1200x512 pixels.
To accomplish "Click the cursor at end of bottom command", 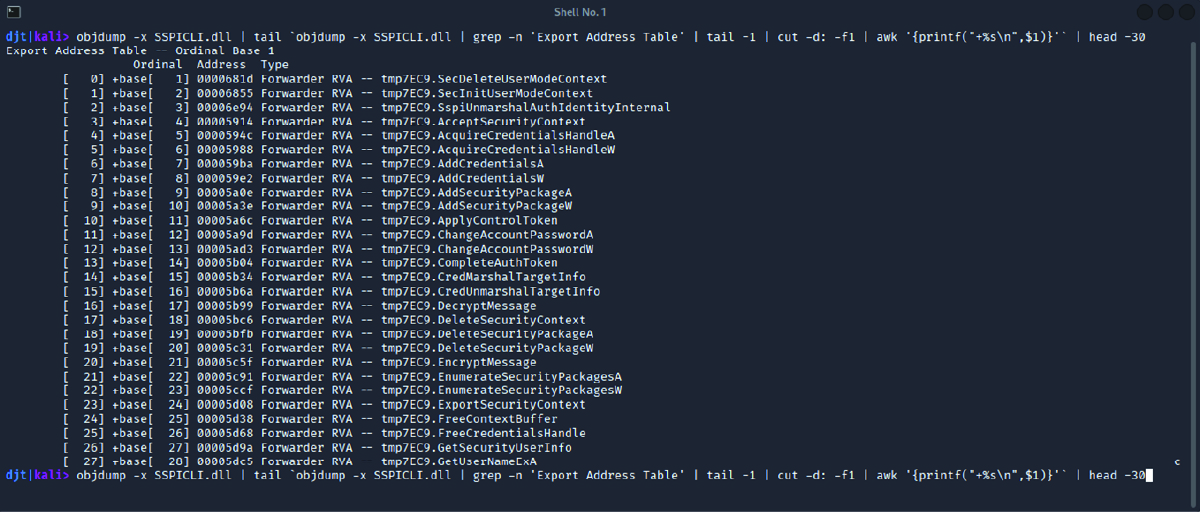I will click(x=1149, y=475).
